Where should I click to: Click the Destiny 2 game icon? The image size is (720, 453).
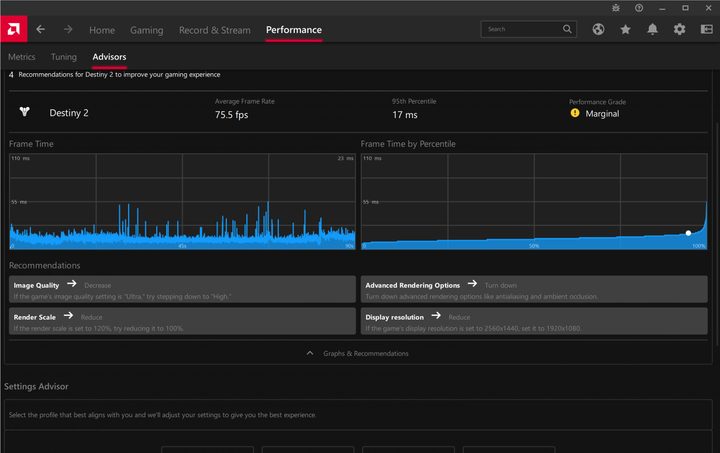click(x=24, y=112)
